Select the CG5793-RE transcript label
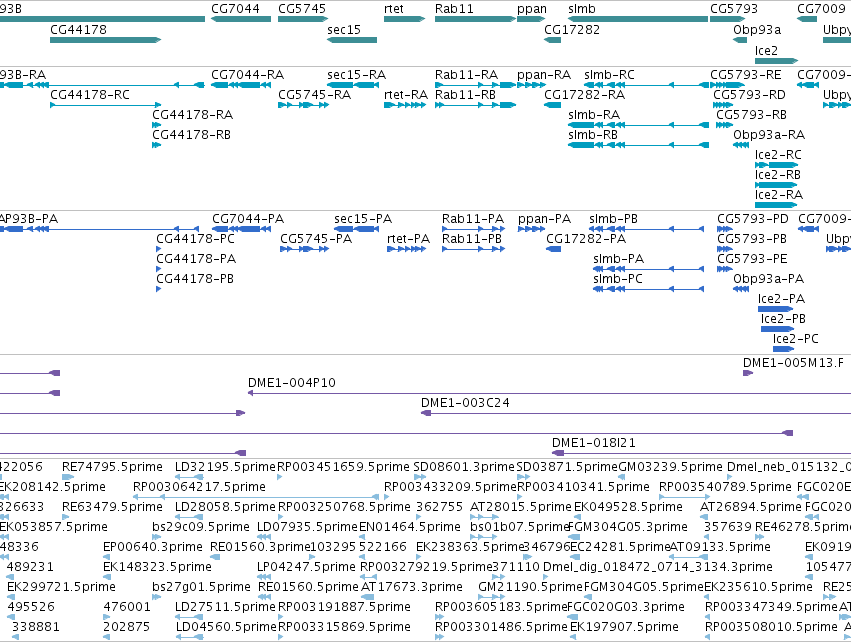Viewport: 851px width, 642px height. tap(746, 74)
